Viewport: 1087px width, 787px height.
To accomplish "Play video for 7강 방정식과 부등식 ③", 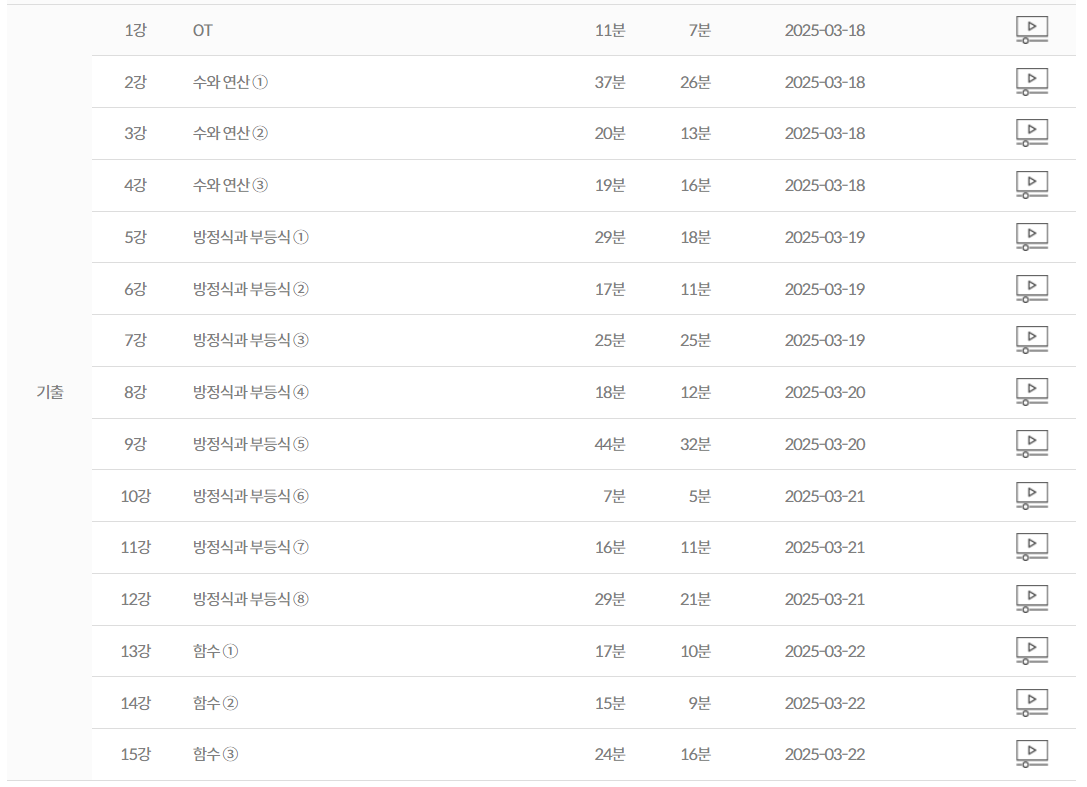I will point(1031,340).
